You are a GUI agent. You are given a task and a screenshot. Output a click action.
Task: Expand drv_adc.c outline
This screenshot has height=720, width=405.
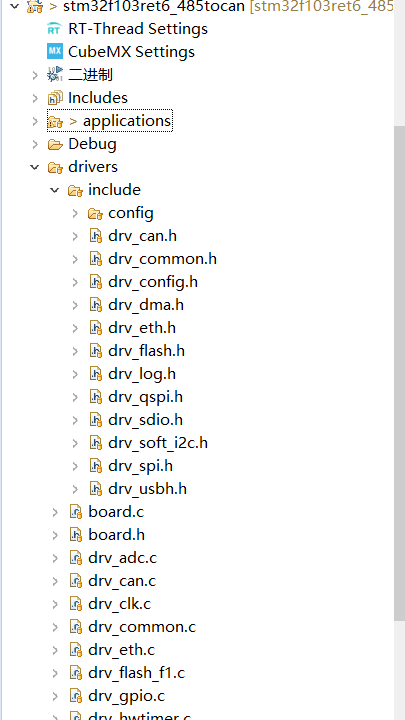pos(55,558)
